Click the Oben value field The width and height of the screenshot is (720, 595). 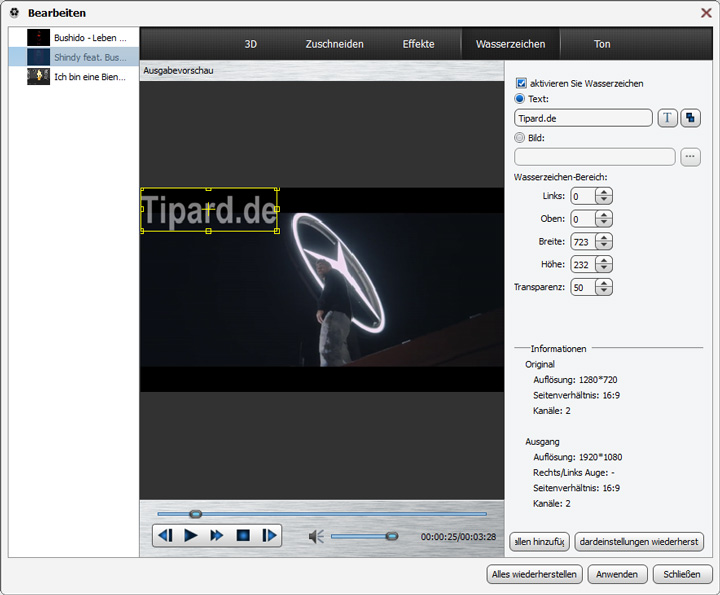pyautogui.click(x=583, y=219)
